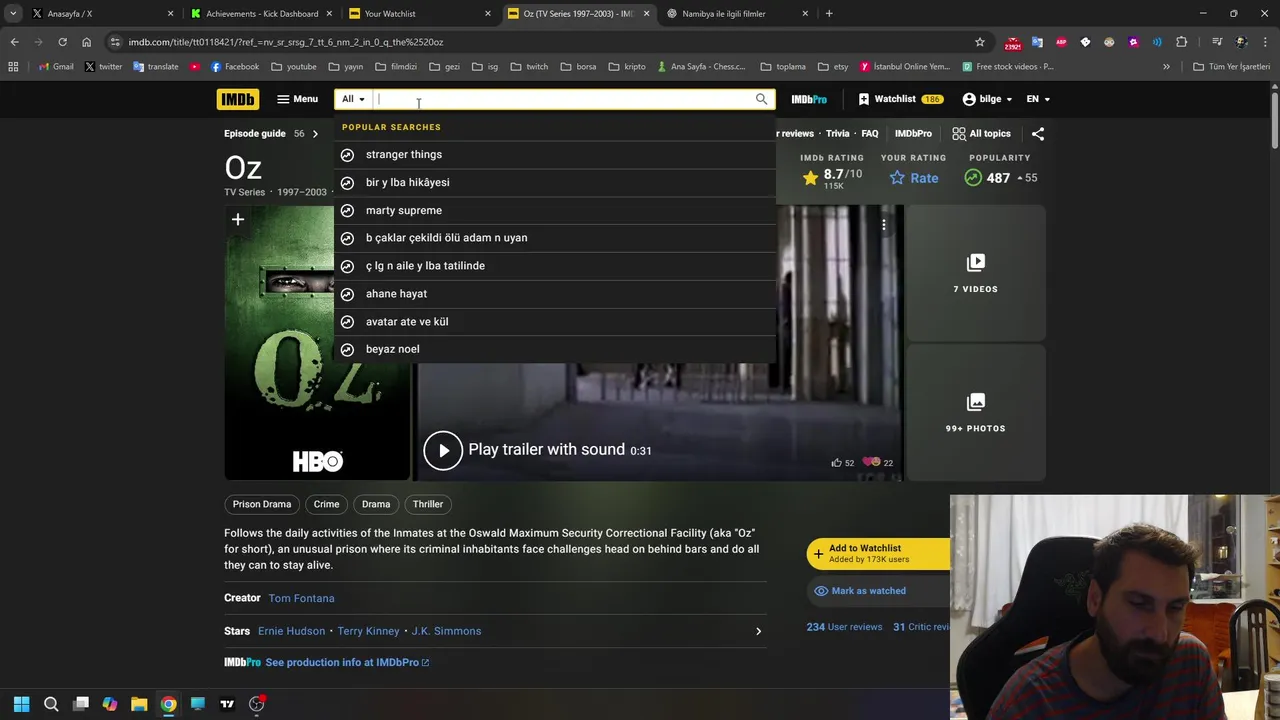The width and height of the screenshot is (1280, 720).
Task: Bookmark this page with the star icon
Action: tap(980, 42)
